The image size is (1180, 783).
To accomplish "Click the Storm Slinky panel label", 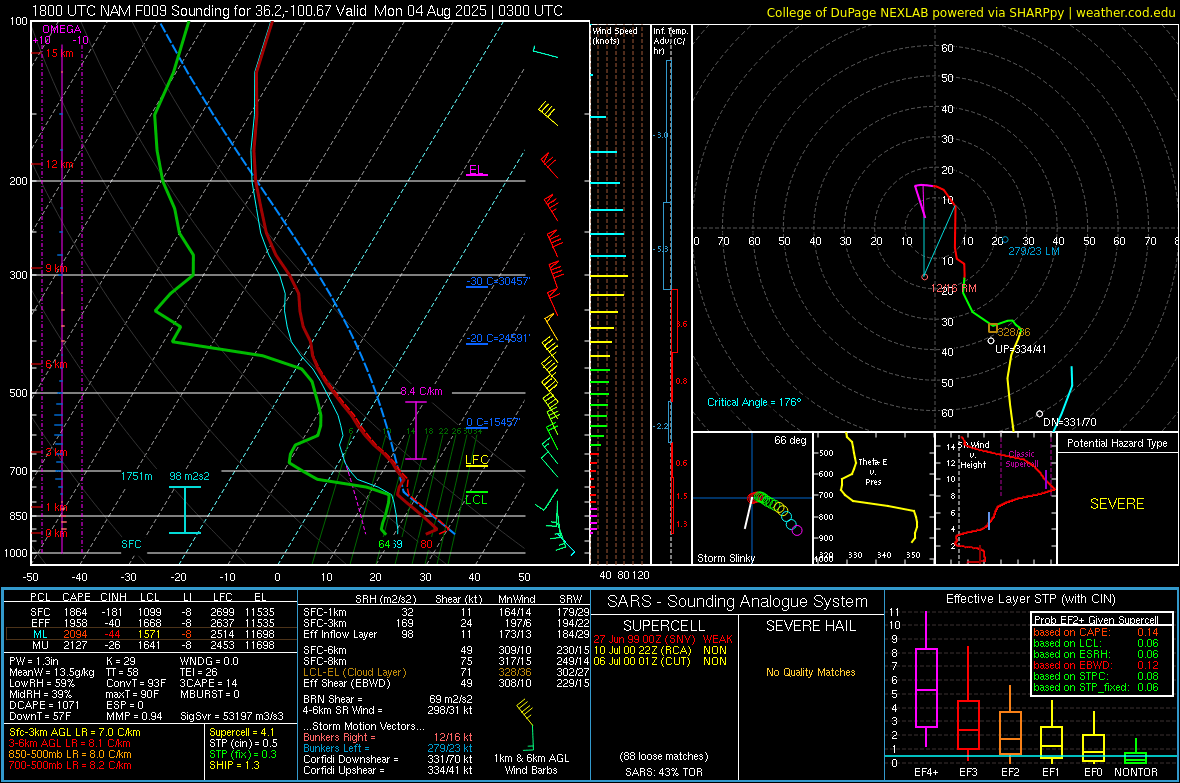I will pyautogui.click(x=725, y=558).
